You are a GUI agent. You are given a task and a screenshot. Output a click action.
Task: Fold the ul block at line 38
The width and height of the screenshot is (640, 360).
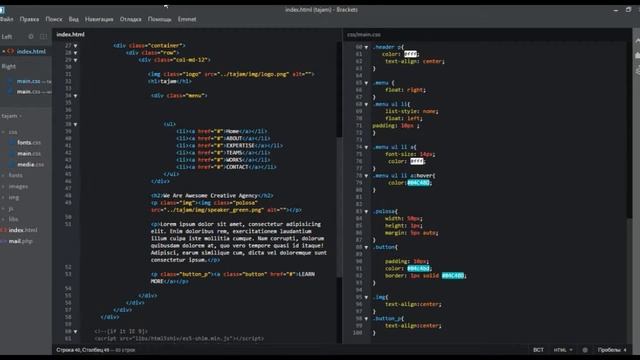pos(75,124)
